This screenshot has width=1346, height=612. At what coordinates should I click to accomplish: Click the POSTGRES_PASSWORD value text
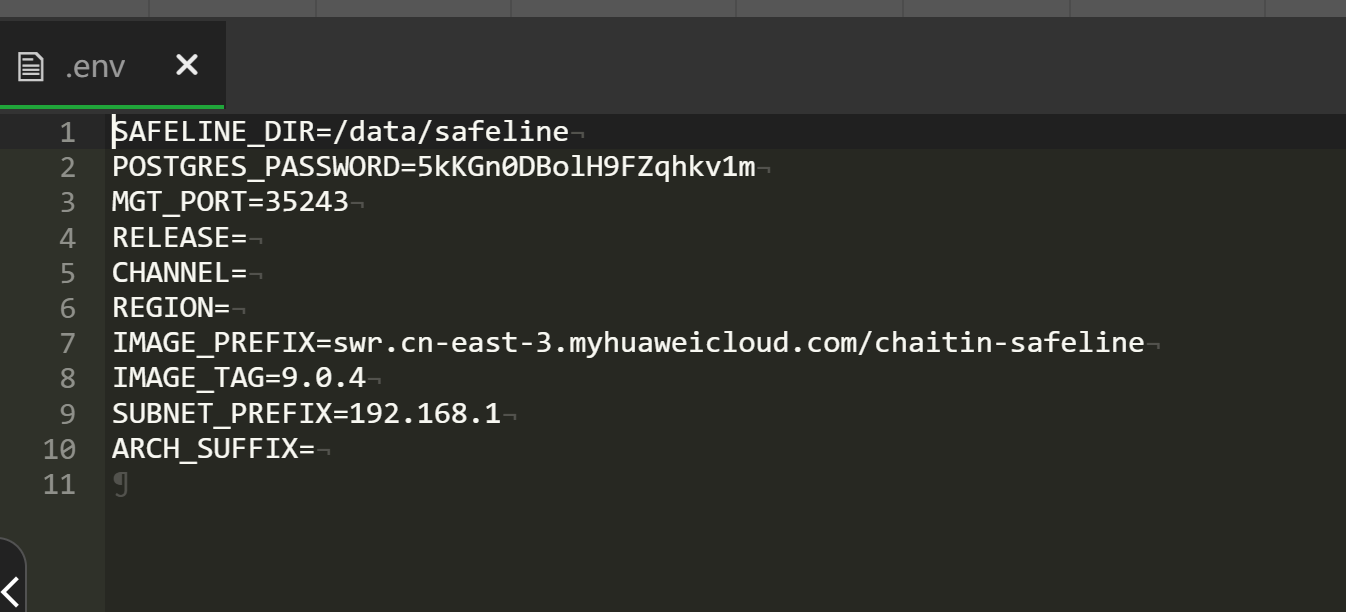tap(586, 167)
